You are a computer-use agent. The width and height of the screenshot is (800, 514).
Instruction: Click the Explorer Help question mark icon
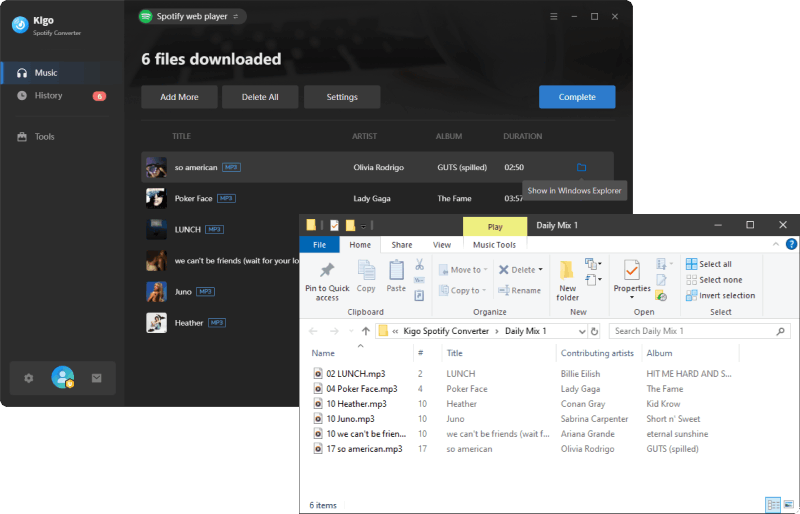pyautogui.click(x=791, y=244)
